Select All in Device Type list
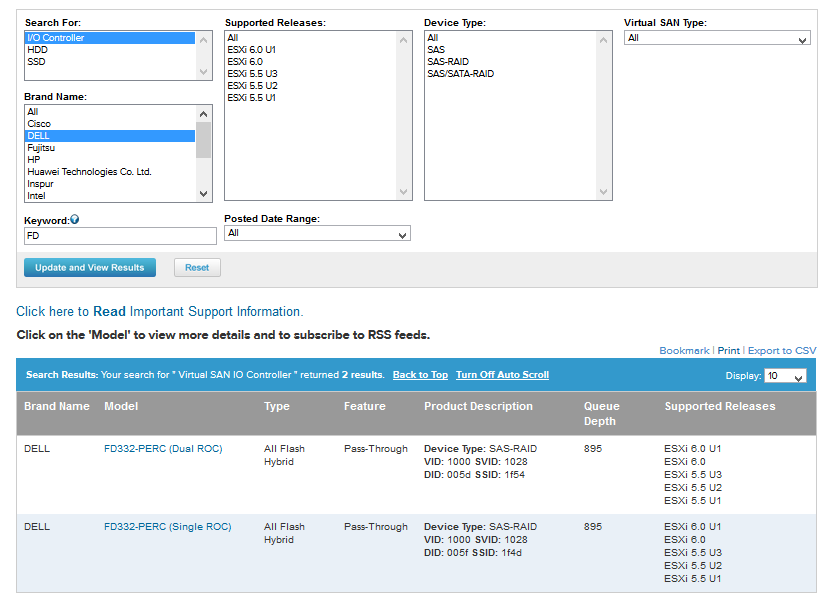Viewport: 834px width, 603px height. 510,38
